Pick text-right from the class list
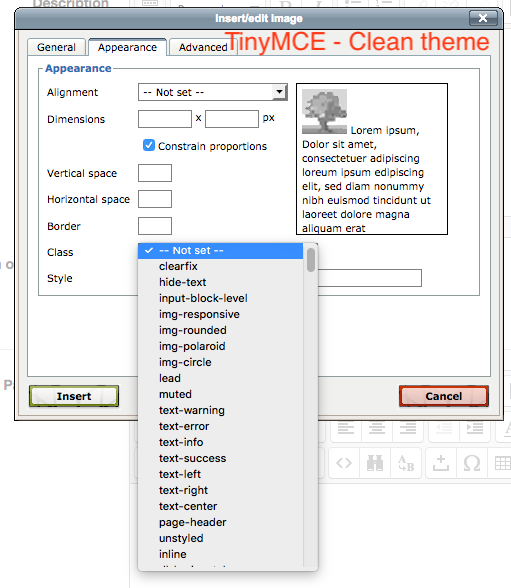The height and width of the screenshot is (588, 511). click(220, 490)
